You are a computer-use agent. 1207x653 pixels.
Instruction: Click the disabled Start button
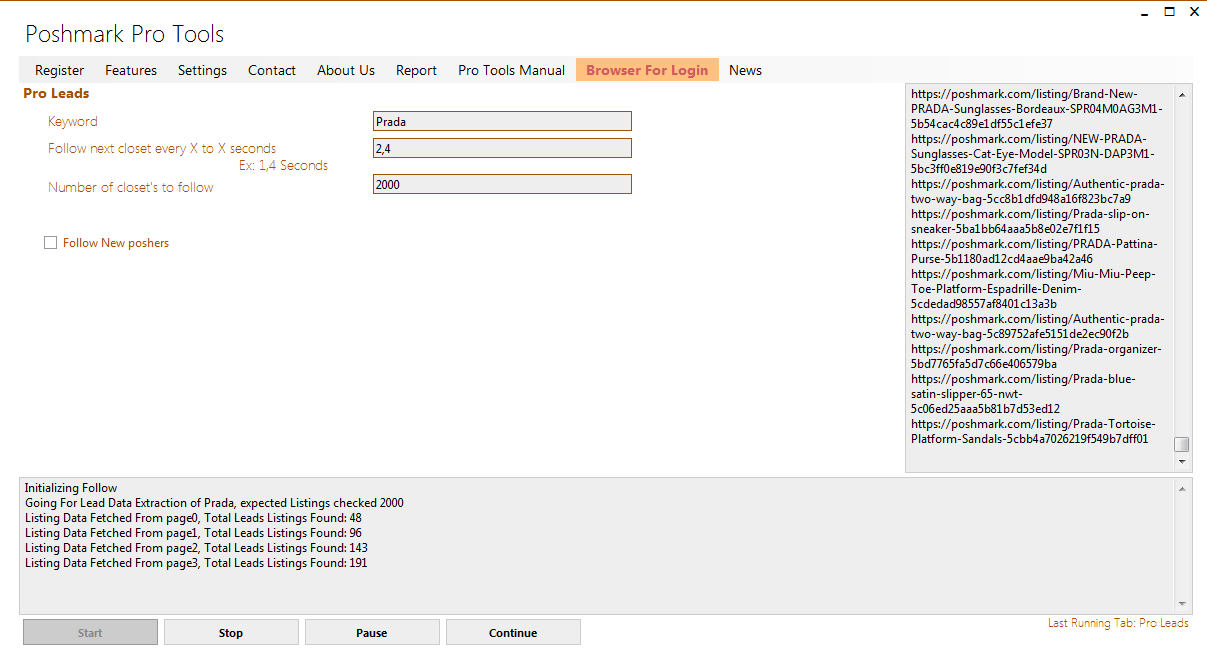pos(90,632)
